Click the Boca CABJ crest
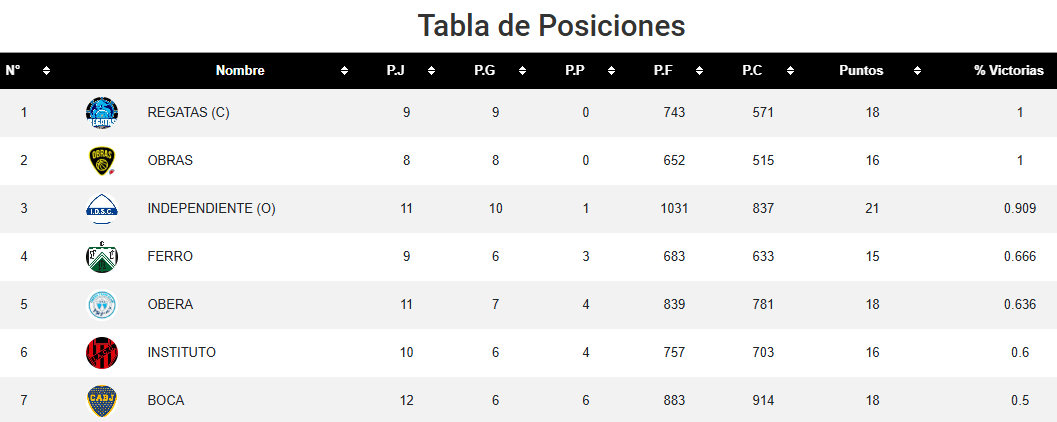This screenshot has height=422, width=1057. pyautogui.click(x=102, y=400)
